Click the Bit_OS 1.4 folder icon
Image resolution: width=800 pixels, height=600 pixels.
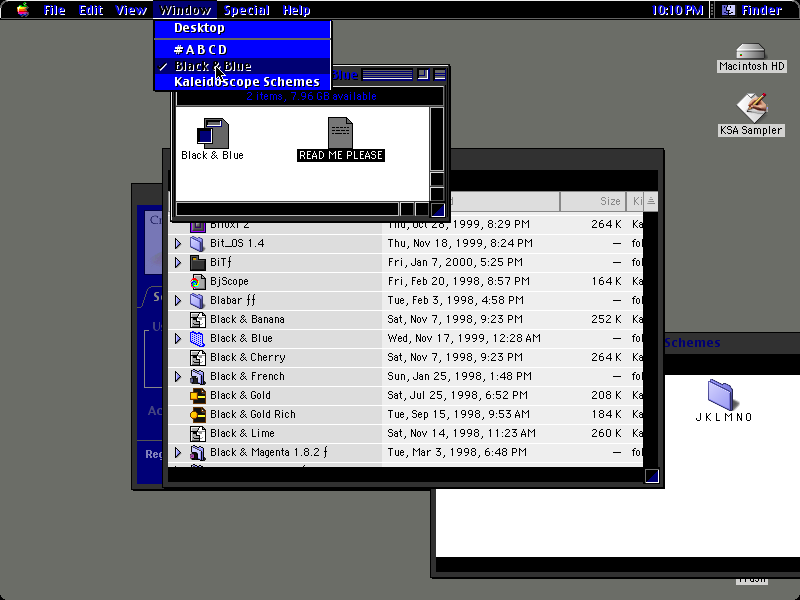(197, 243)
